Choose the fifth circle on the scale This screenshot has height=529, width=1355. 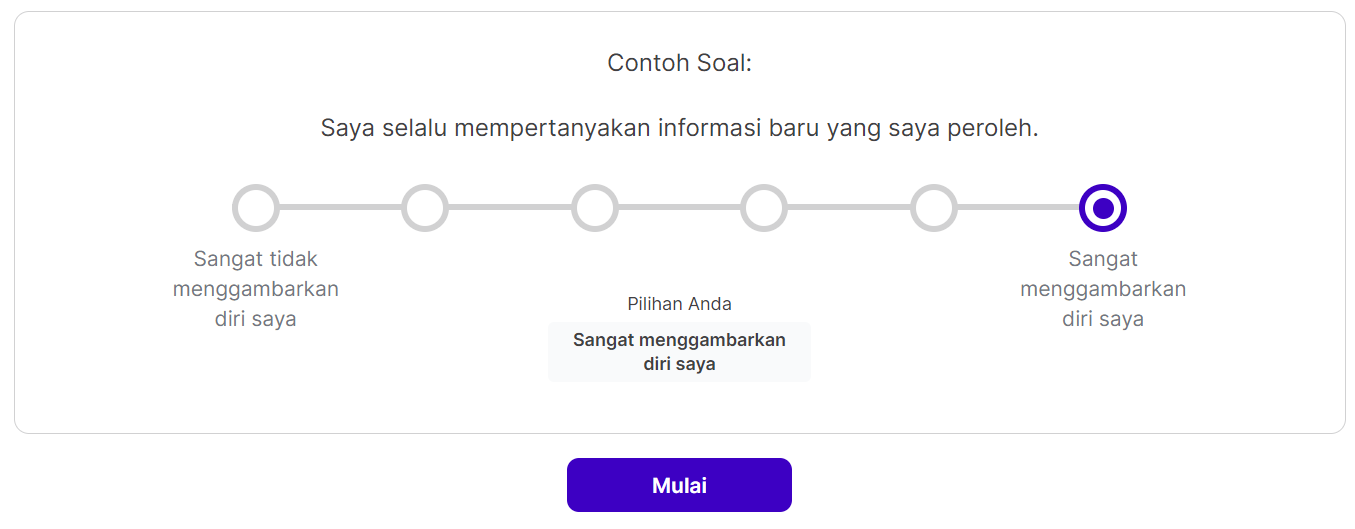pyautogui.click(x=934, y=208)
